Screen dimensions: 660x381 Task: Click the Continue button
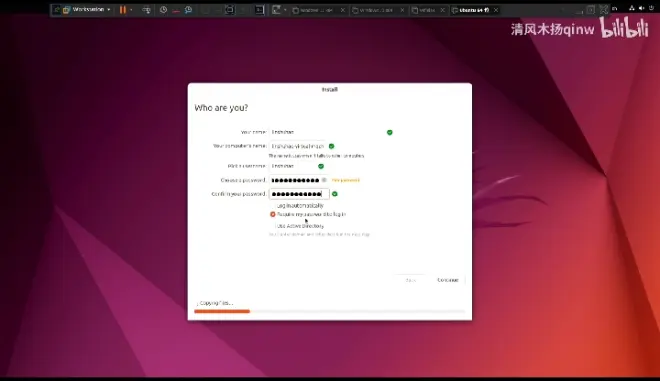point(447,280)
